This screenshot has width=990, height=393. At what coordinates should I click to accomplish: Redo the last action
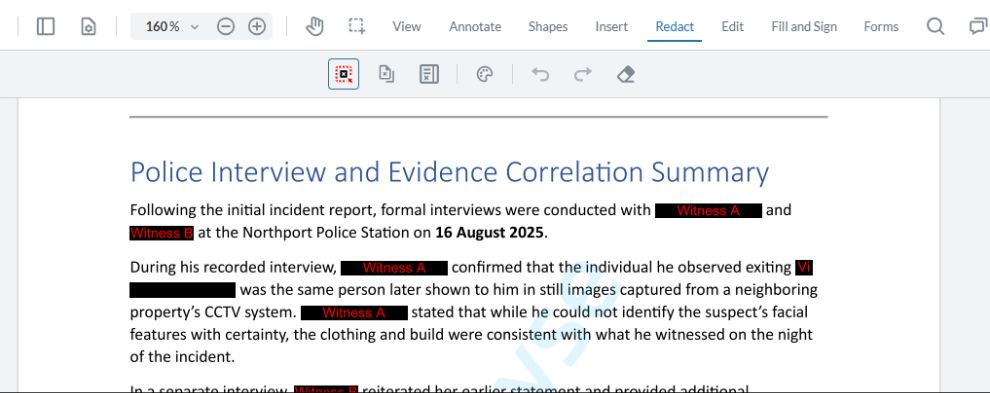pos(582,75)
